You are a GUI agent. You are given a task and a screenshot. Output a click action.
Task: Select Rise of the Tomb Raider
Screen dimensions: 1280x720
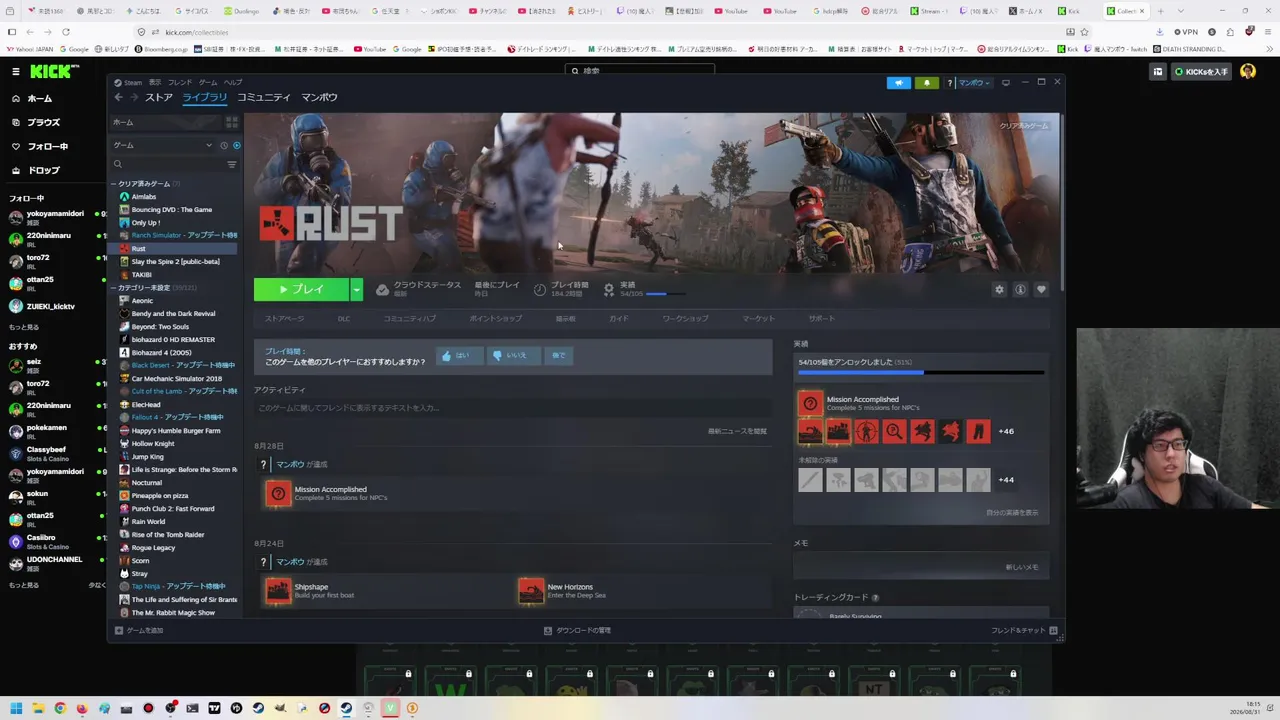click(168, 535)
